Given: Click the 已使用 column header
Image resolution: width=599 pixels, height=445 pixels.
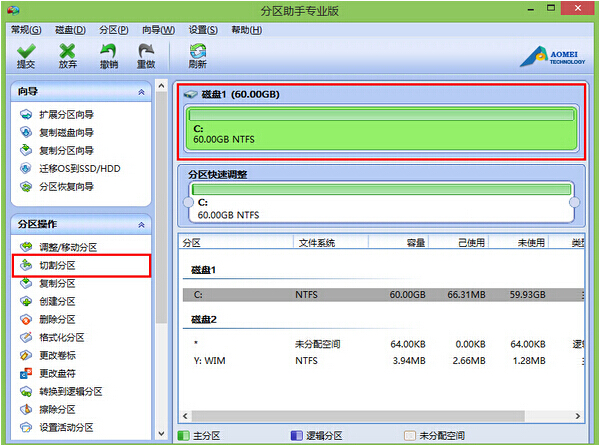Looking at the screenshot, I should pos(459,243).
